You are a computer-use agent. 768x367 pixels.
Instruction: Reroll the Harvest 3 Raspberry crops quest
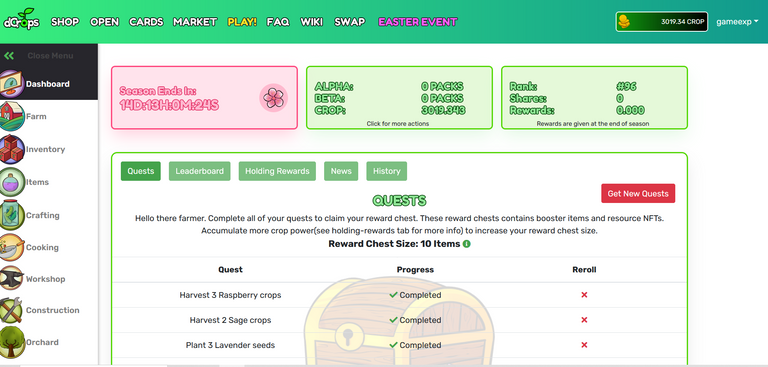click(584, 295)
